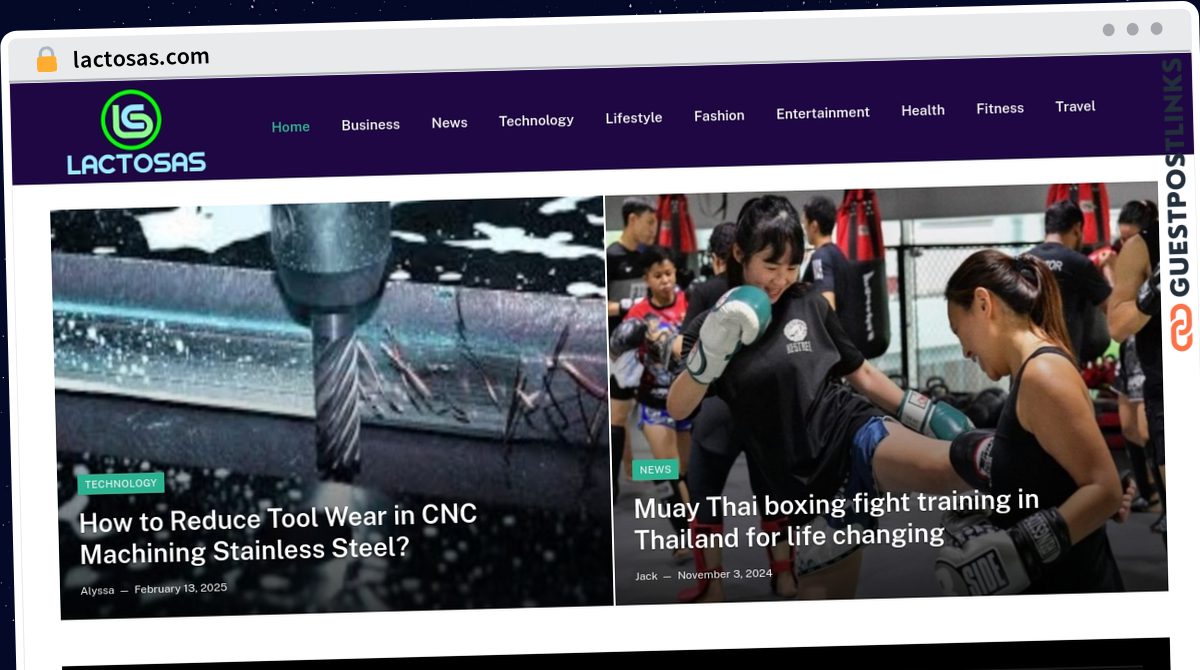
Task: Open the Travel menu item
Action: (1075, 106)
